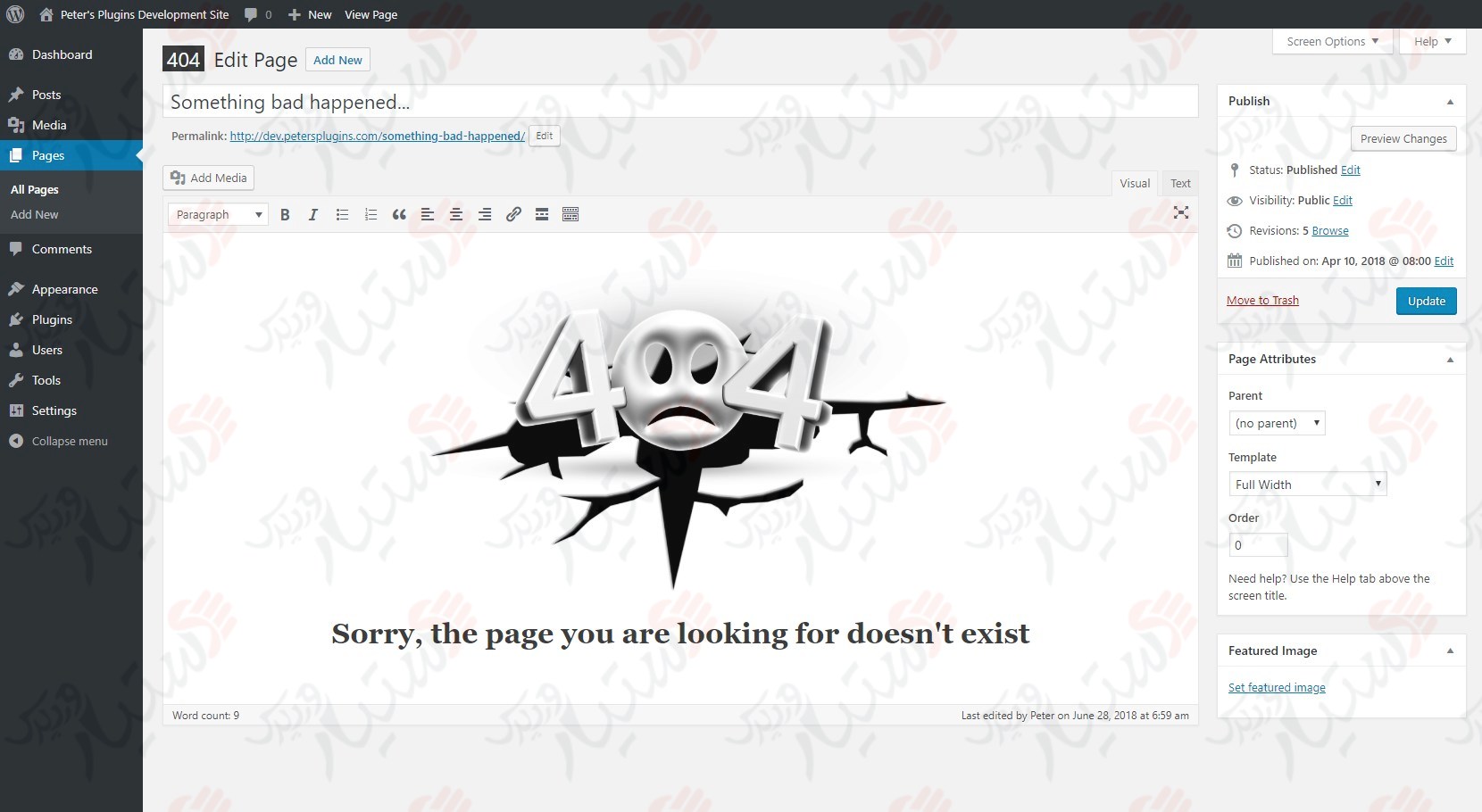Viewport: 1482px width, 812px height.
Task: Apply blockquote formatting
Action: 399,214
